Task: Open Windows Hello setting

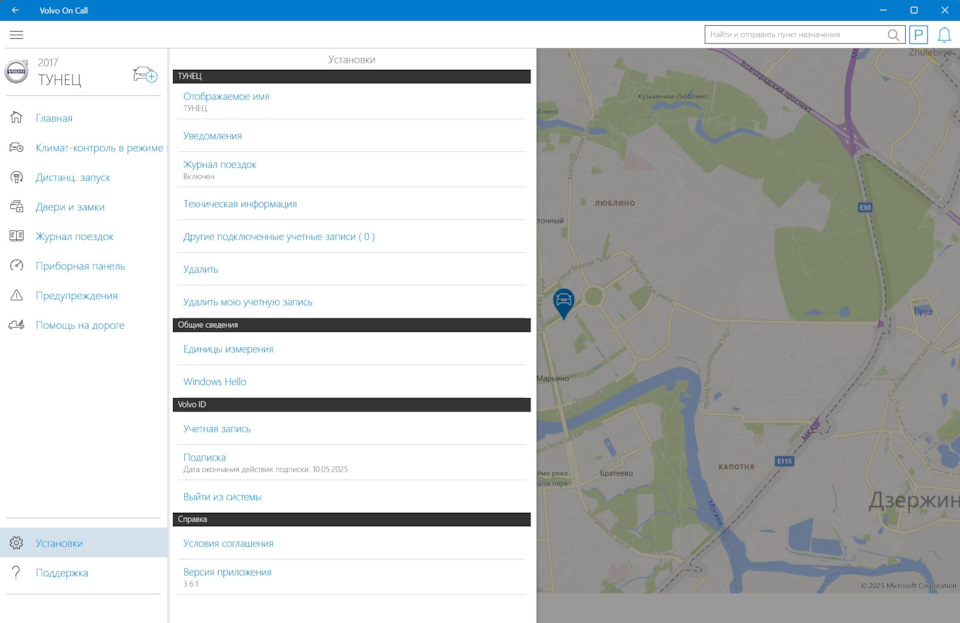Action: [x=351, y=381]
